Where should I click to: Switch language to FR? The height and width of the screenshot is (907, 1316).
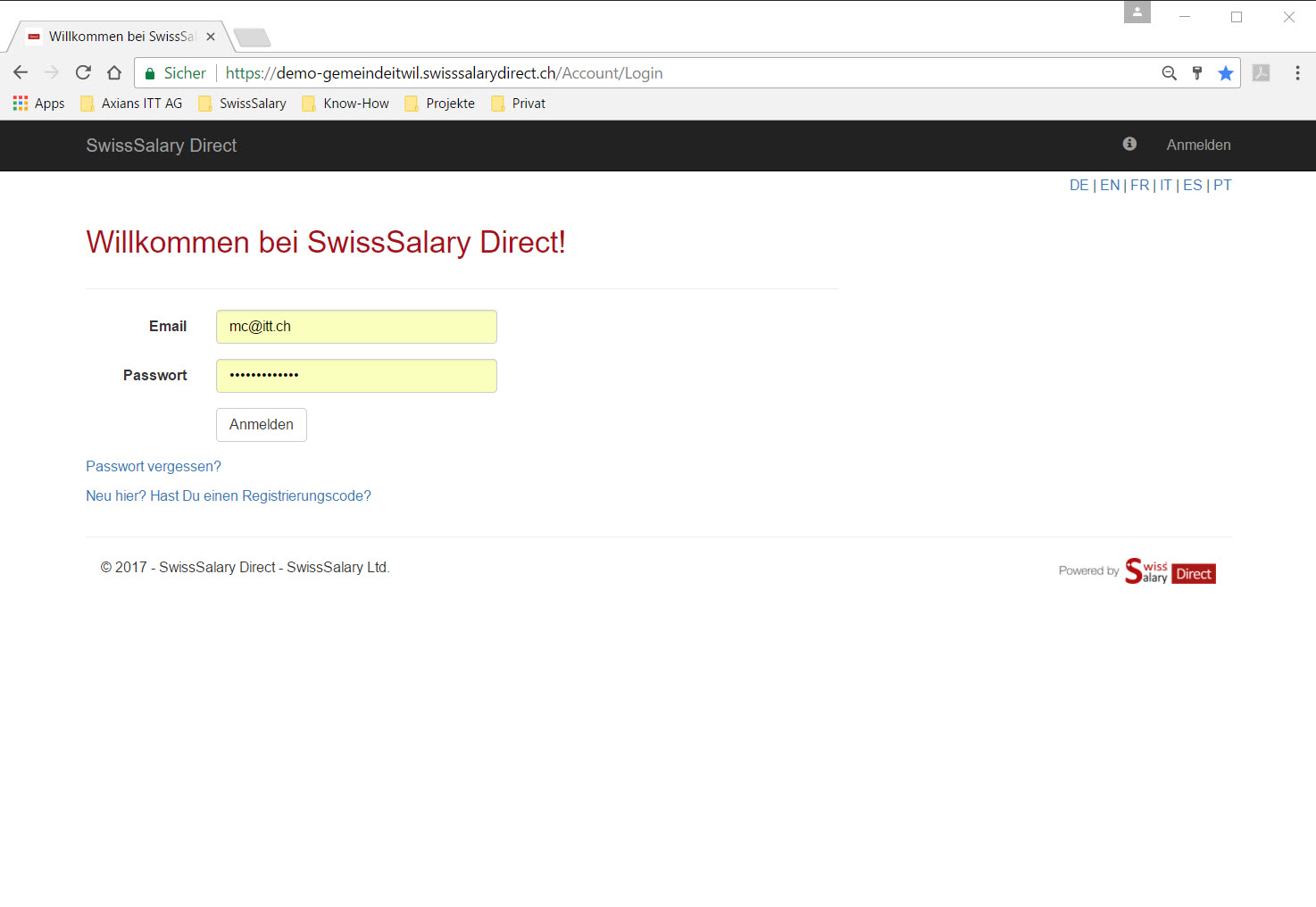click(1139, 185)
